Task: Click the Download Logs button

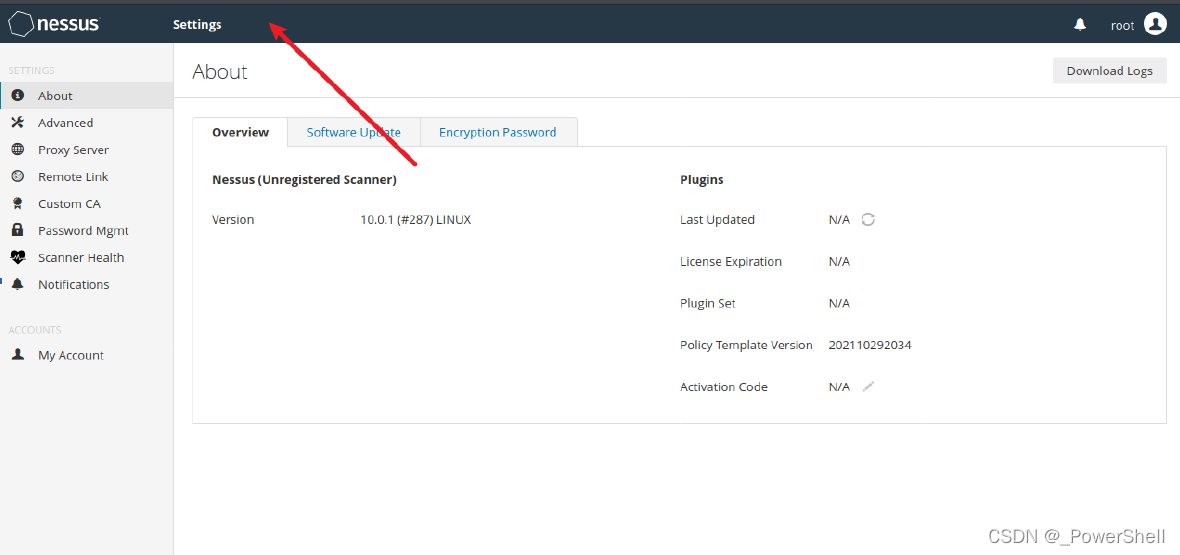Action: pos(1109,71)
